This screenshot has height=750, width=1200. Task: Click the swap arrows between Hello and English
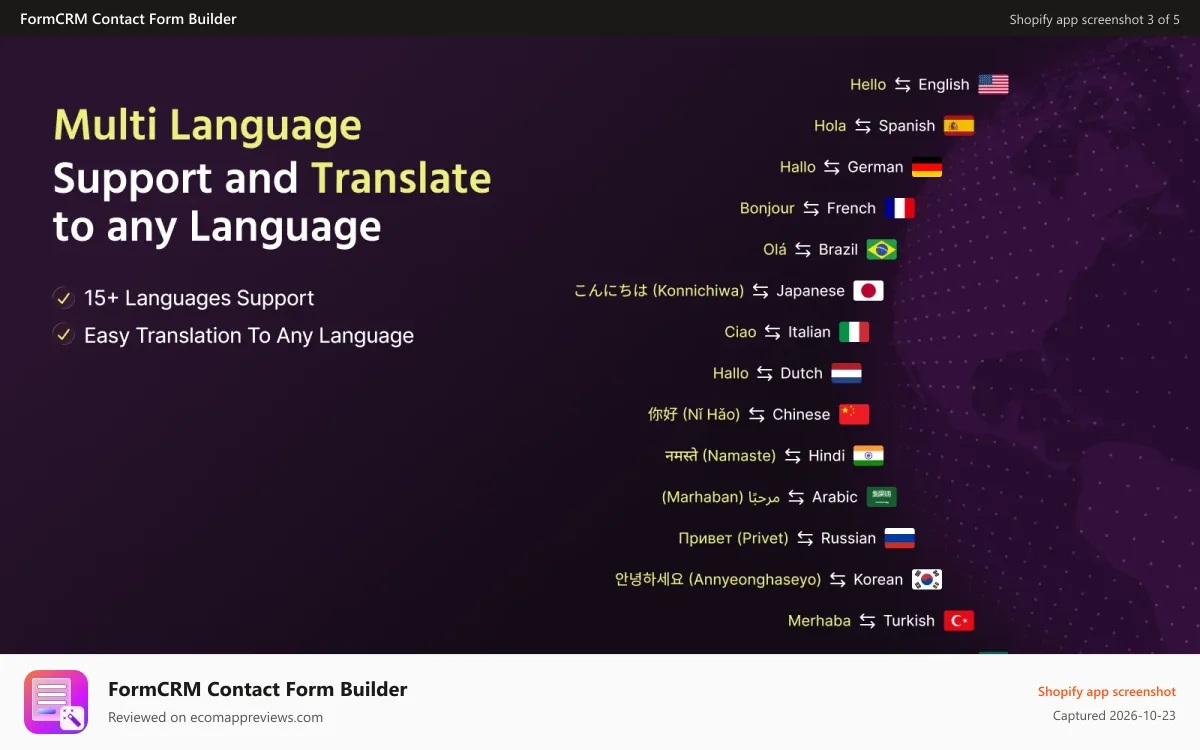(x=902, y=85)
